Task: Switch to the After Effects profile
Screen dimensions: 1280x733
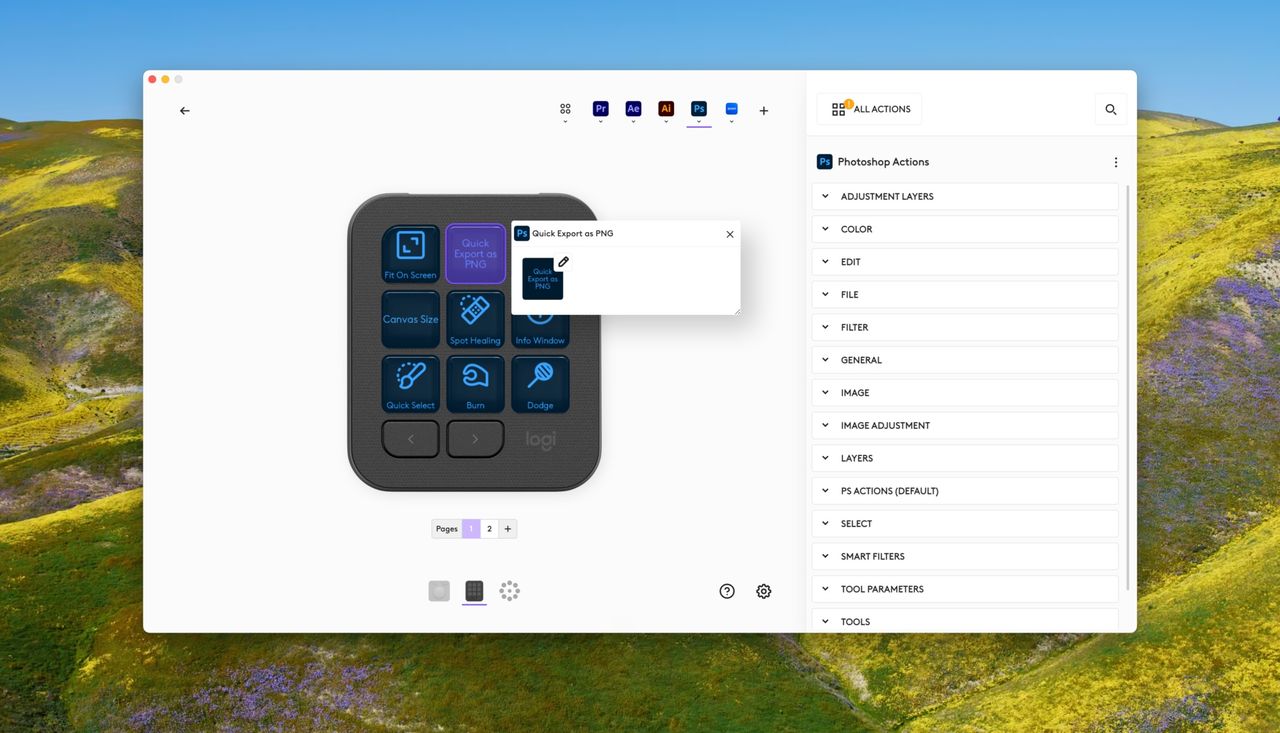Action: click(633, 109)
